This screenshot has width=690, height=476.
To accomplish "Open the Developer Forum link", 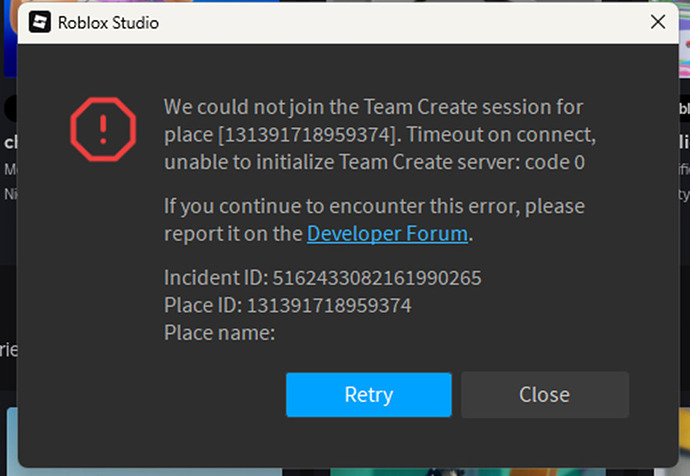I will click(x=387, y=234).
